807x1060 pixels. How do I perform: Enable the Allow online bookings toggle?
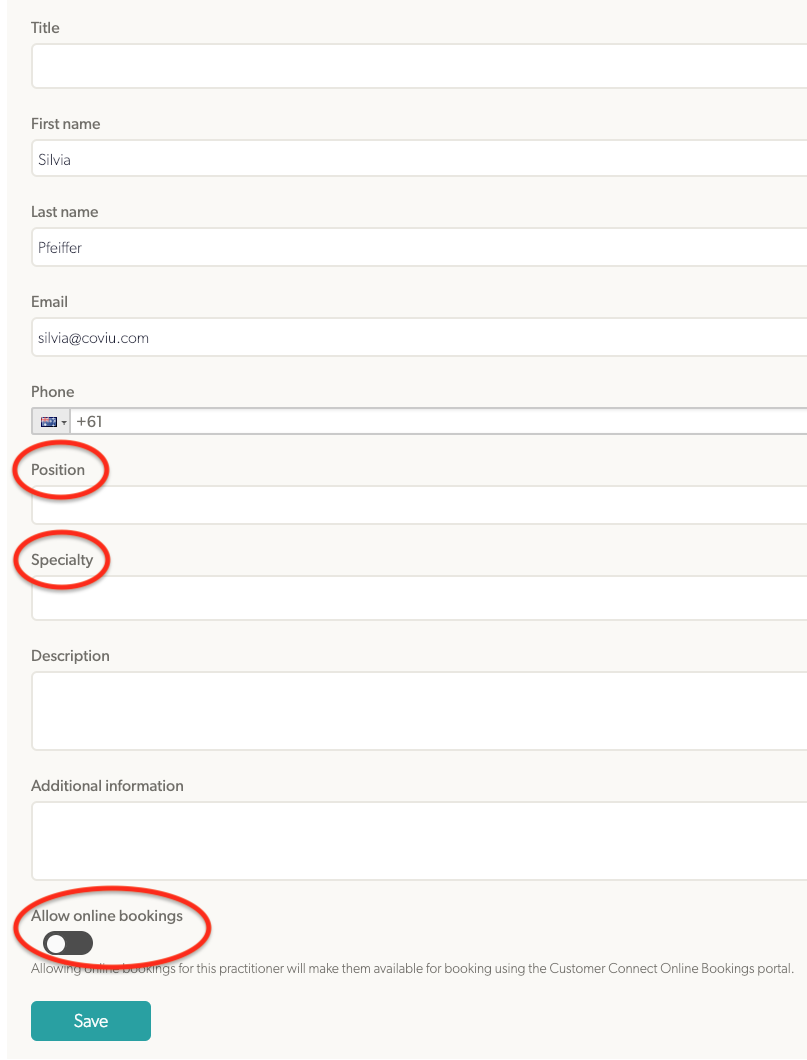(x=68, y=943)
